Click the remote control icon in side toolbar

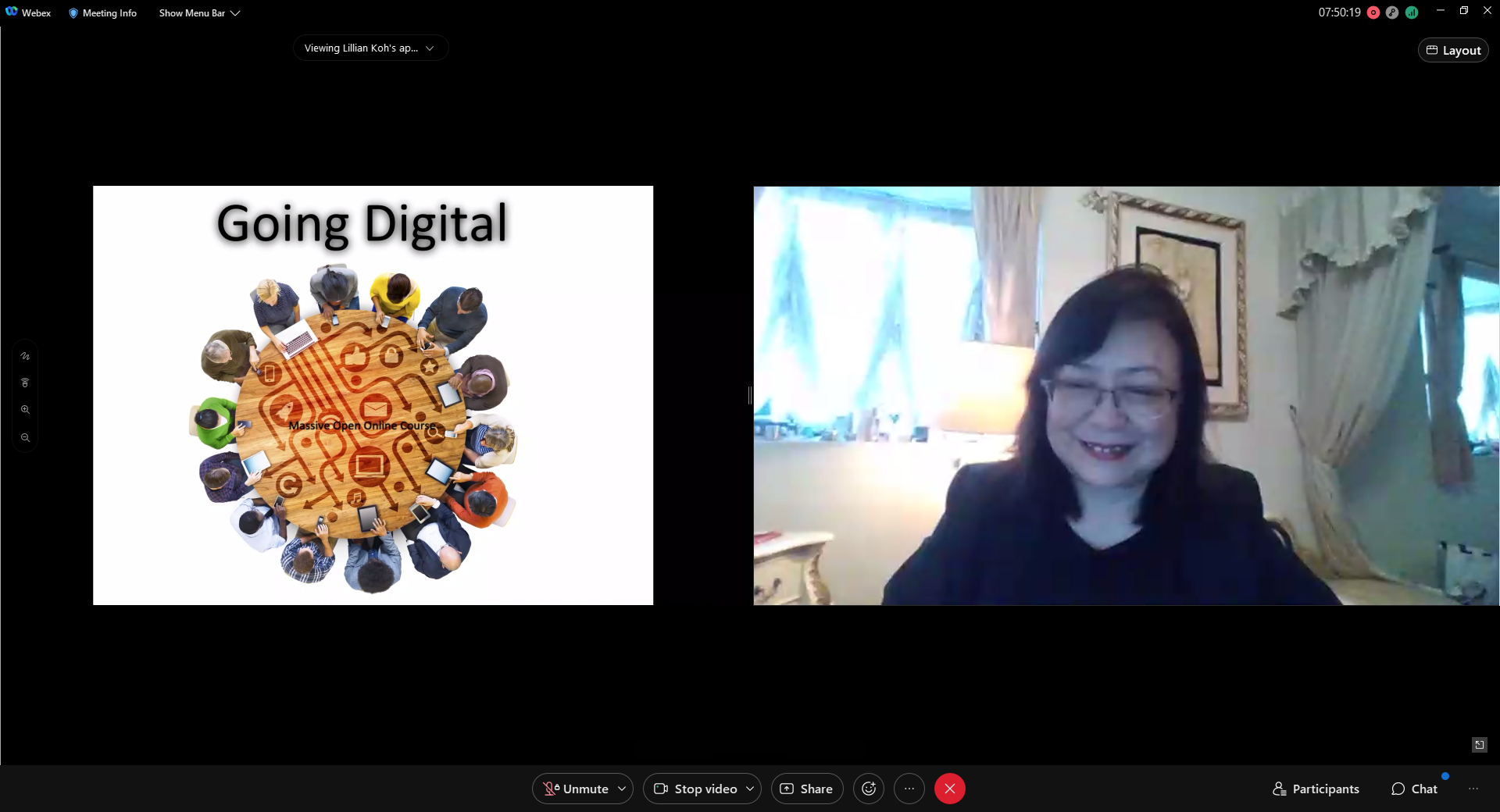25,383
